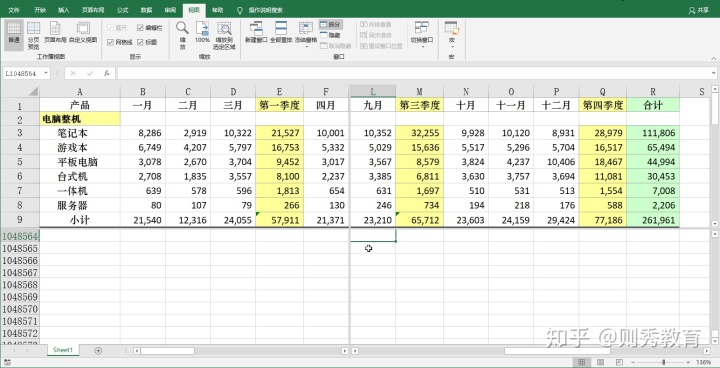
Task: Toggle the Split (拆分) button
Action: pyautogui.click(x=331, y=25)
